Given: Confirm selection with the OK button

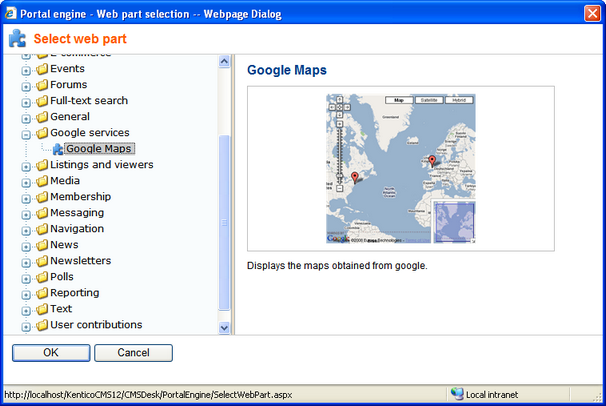Looking at the screenshot, I should tap(51, 353).
